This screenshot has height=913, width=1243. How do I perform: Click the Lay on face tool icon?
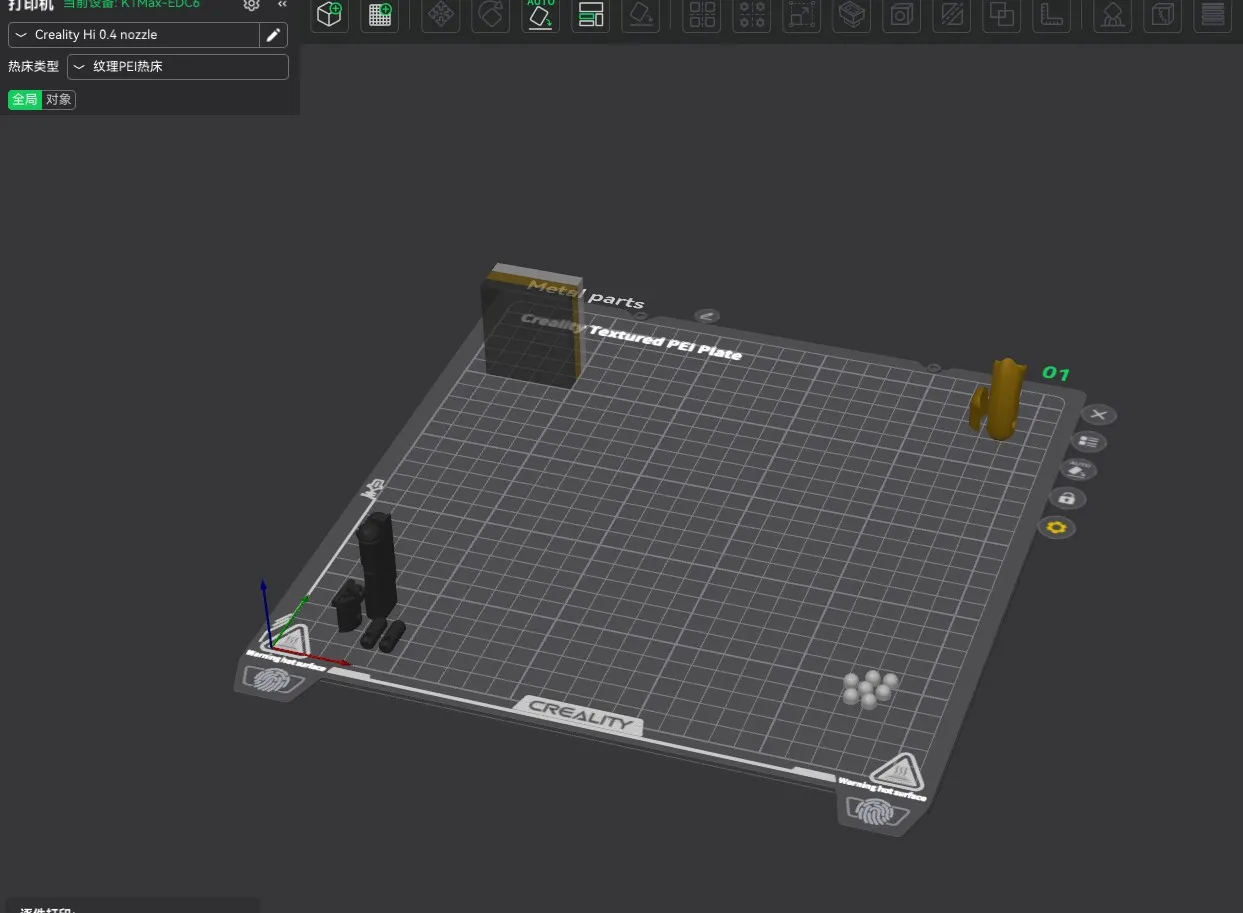[x=641, y=14]
